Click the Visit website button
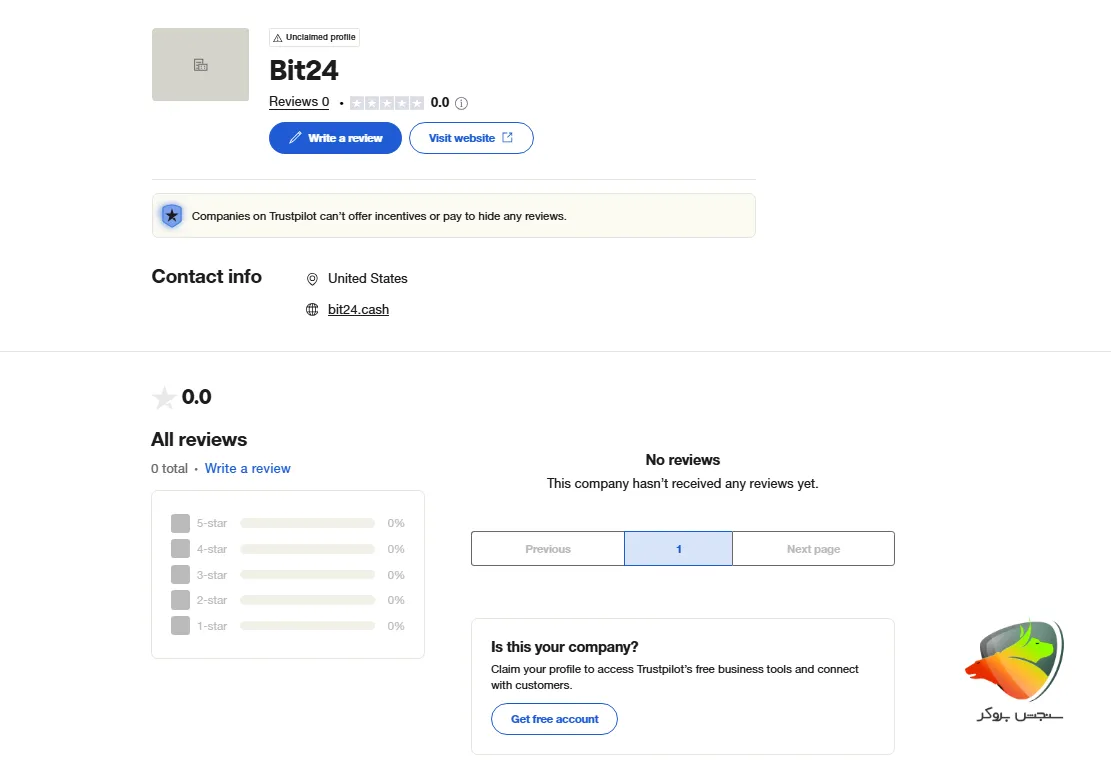1111x769 pixels. 471,137
